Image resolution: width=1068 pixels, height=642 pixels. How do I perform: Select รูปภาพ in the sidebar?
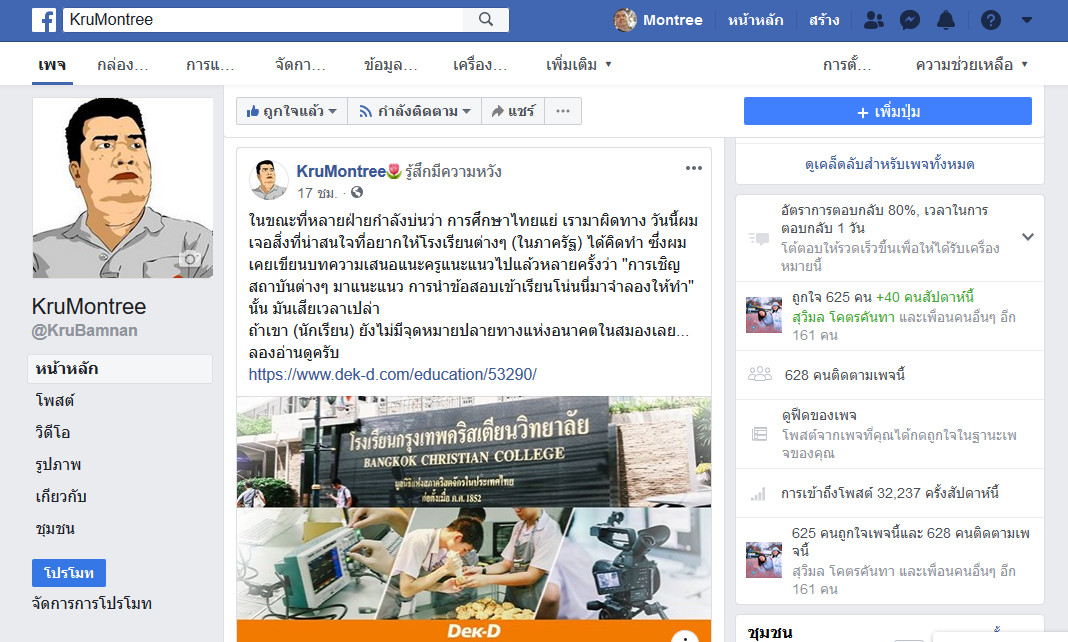[x=58, y=464]
